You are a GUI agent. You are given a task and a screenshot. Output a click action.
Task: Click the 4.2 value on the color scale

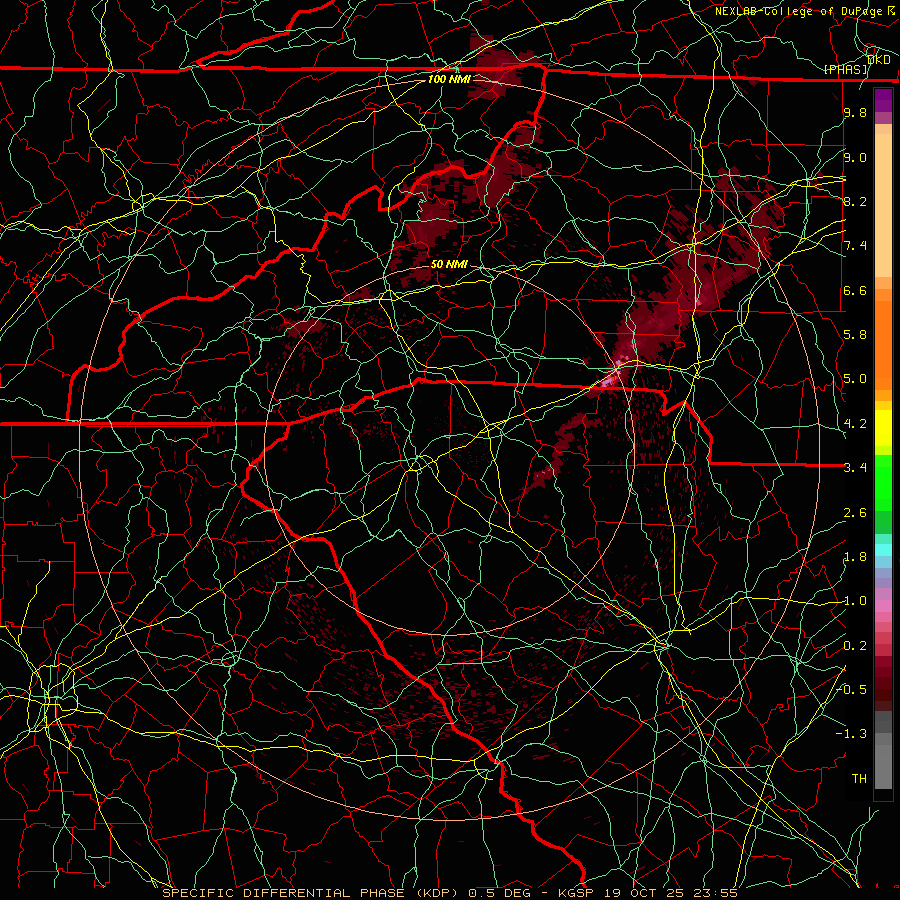[x=855, y=424]
